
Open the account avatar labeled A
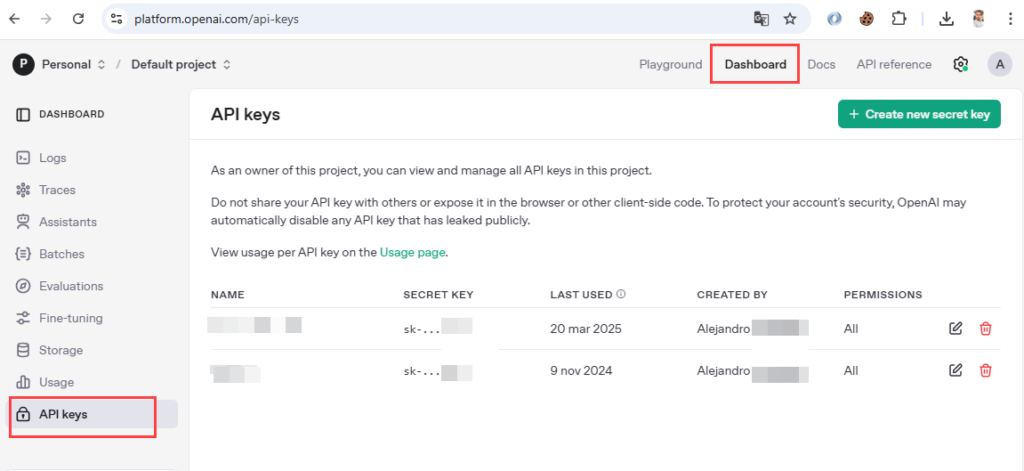[1000, 65]
